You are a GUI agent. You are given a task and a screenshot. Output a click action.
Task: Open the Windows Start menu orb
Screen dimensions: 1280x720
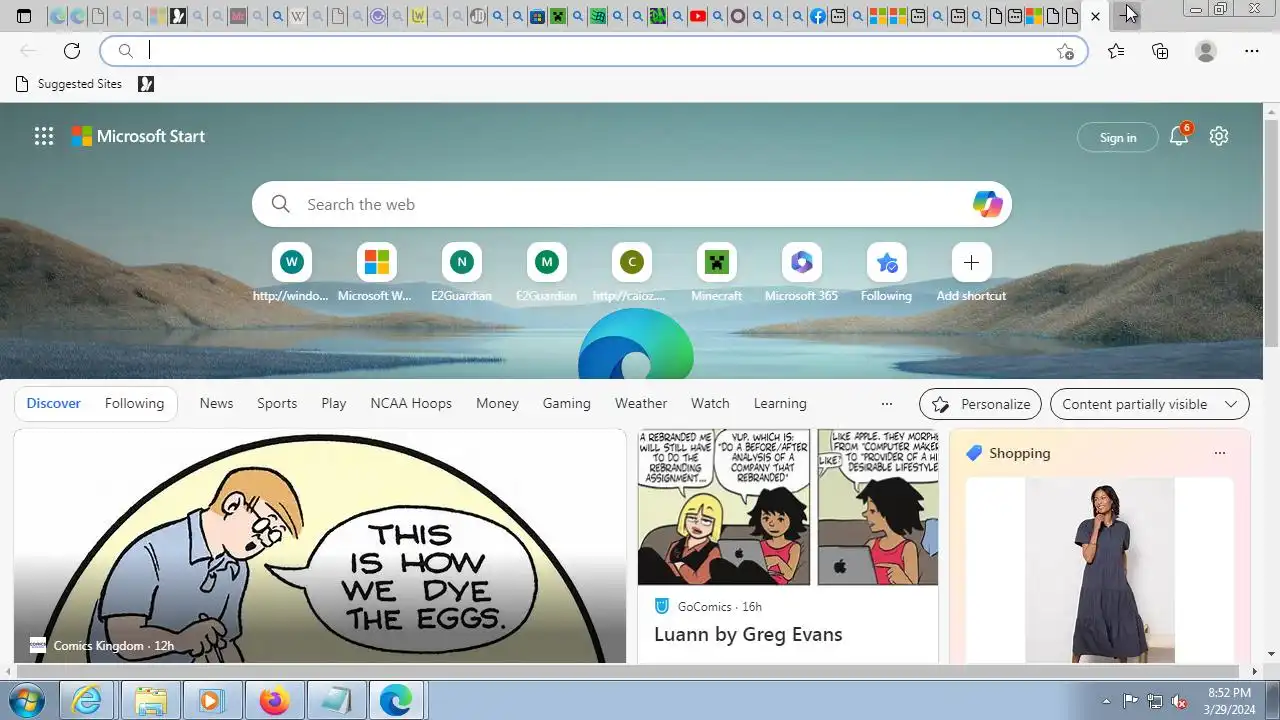(27, 701)
